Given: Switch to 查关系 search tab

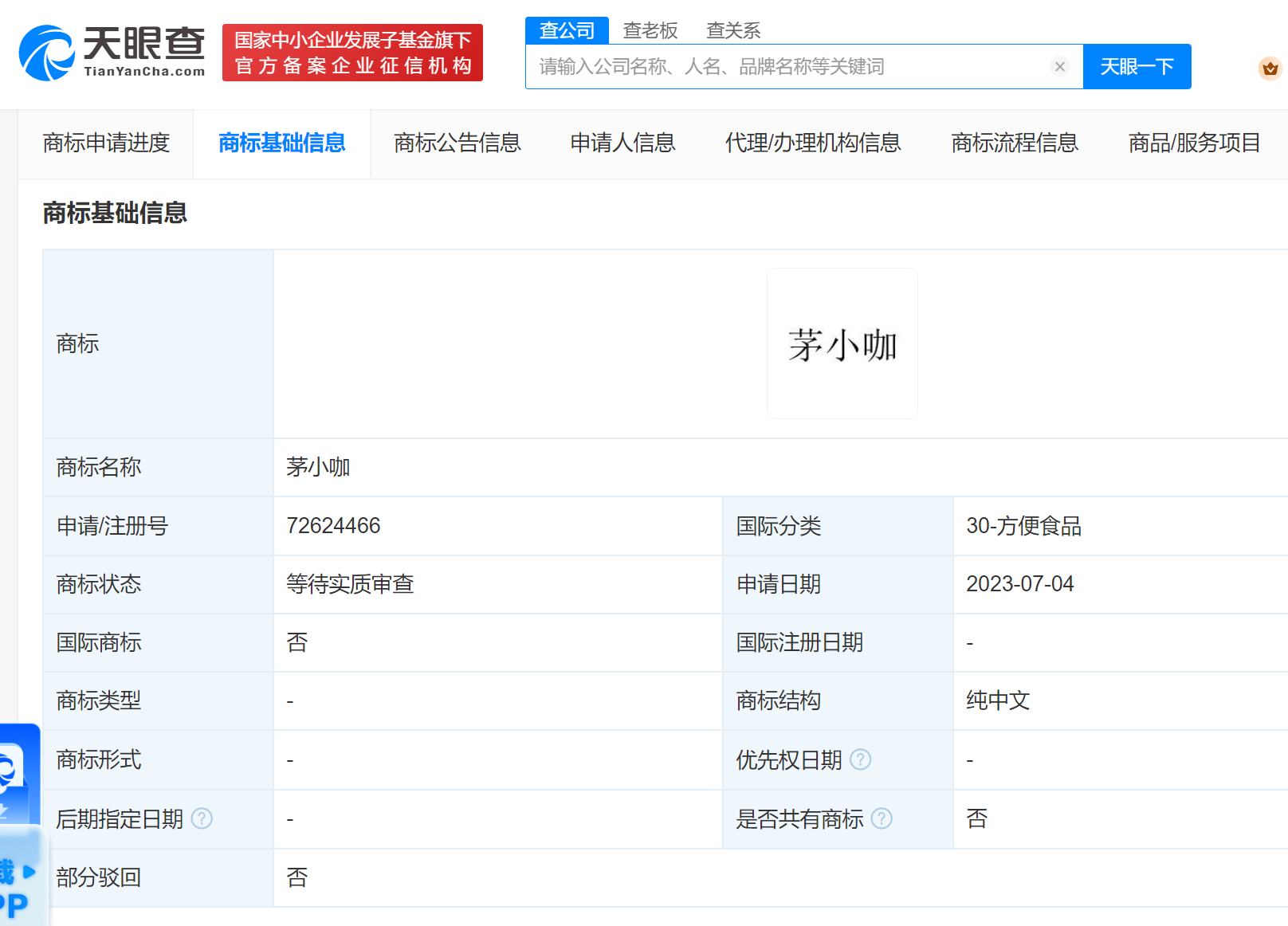Looking at the screenshot, I should pos(732,30).
